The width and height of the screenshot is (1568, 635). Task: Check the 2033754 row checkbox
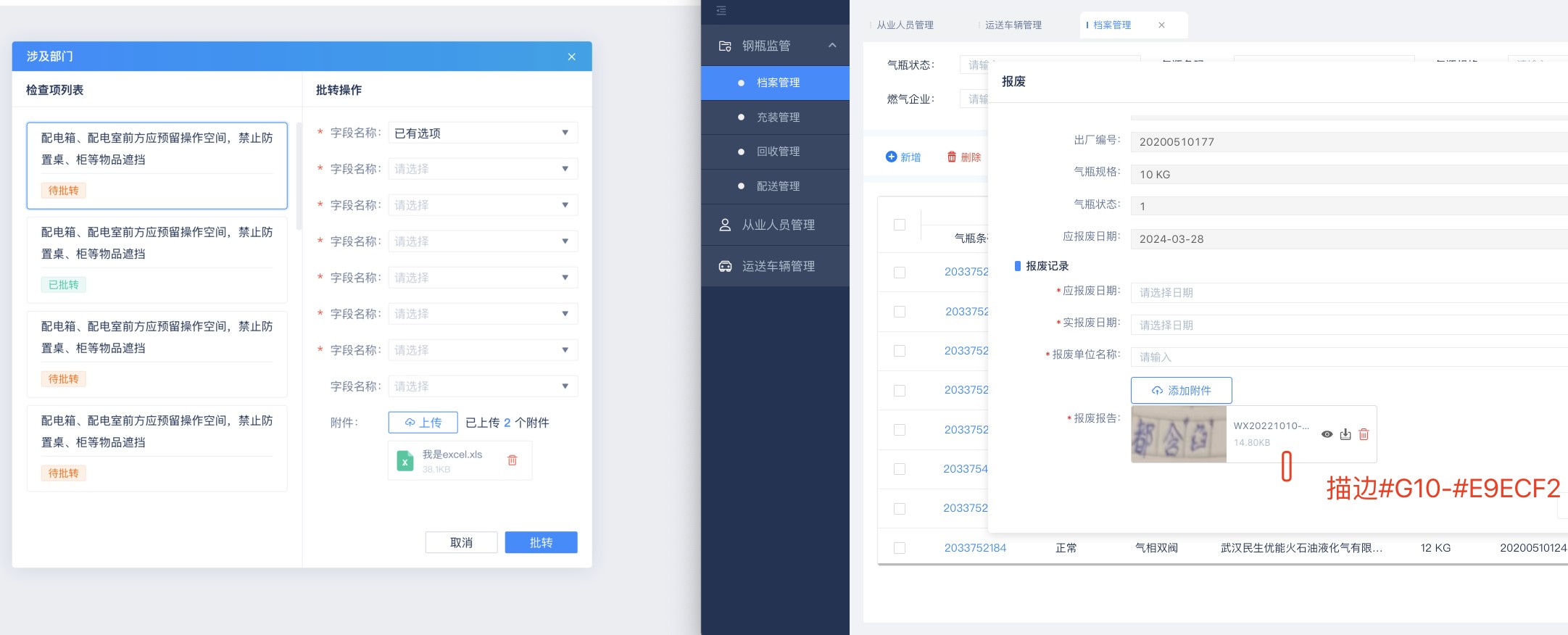tap(900, 469)
